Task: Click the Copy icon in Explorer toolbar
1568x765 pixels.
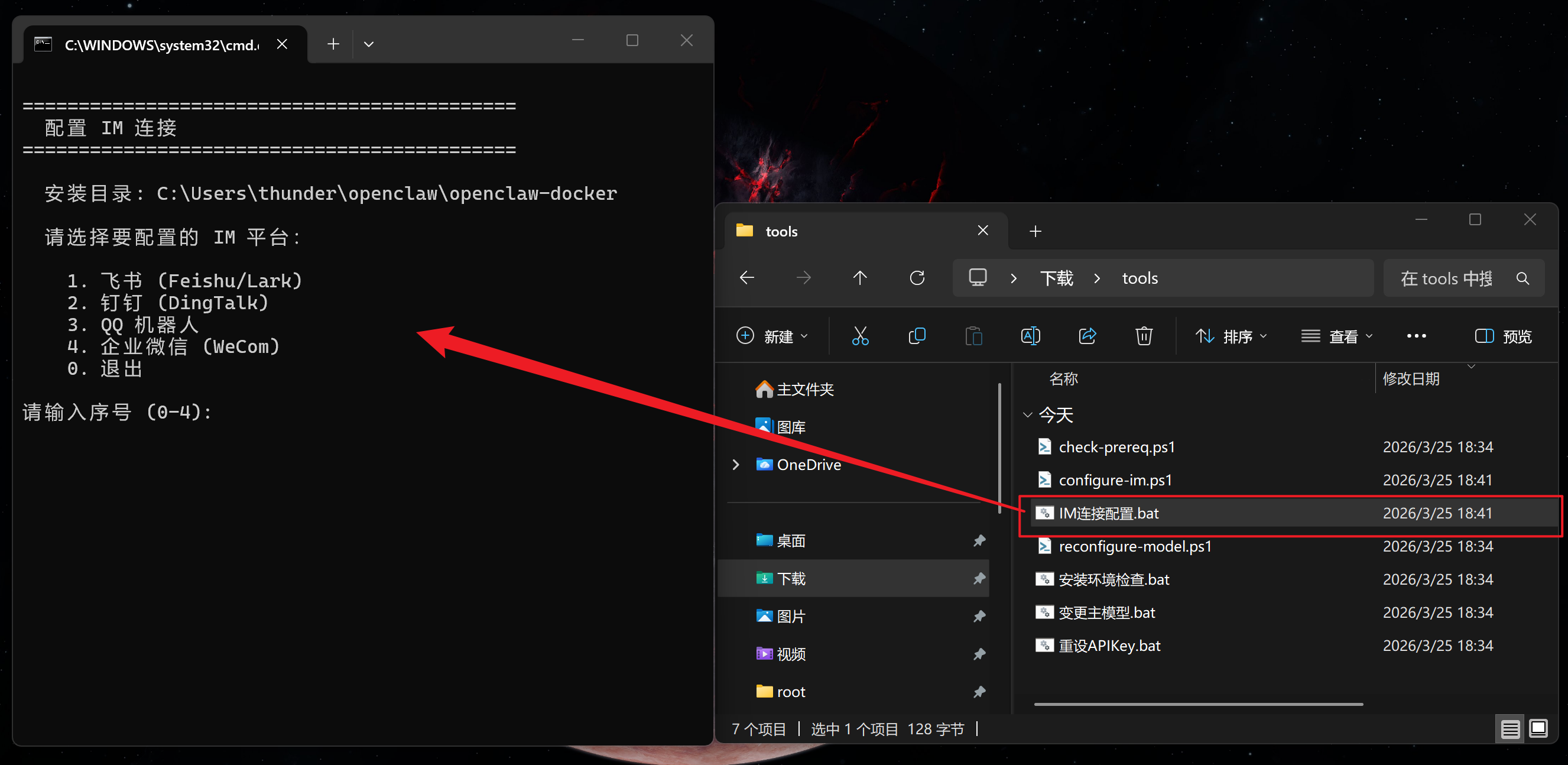Action: [x=916, y=336]
